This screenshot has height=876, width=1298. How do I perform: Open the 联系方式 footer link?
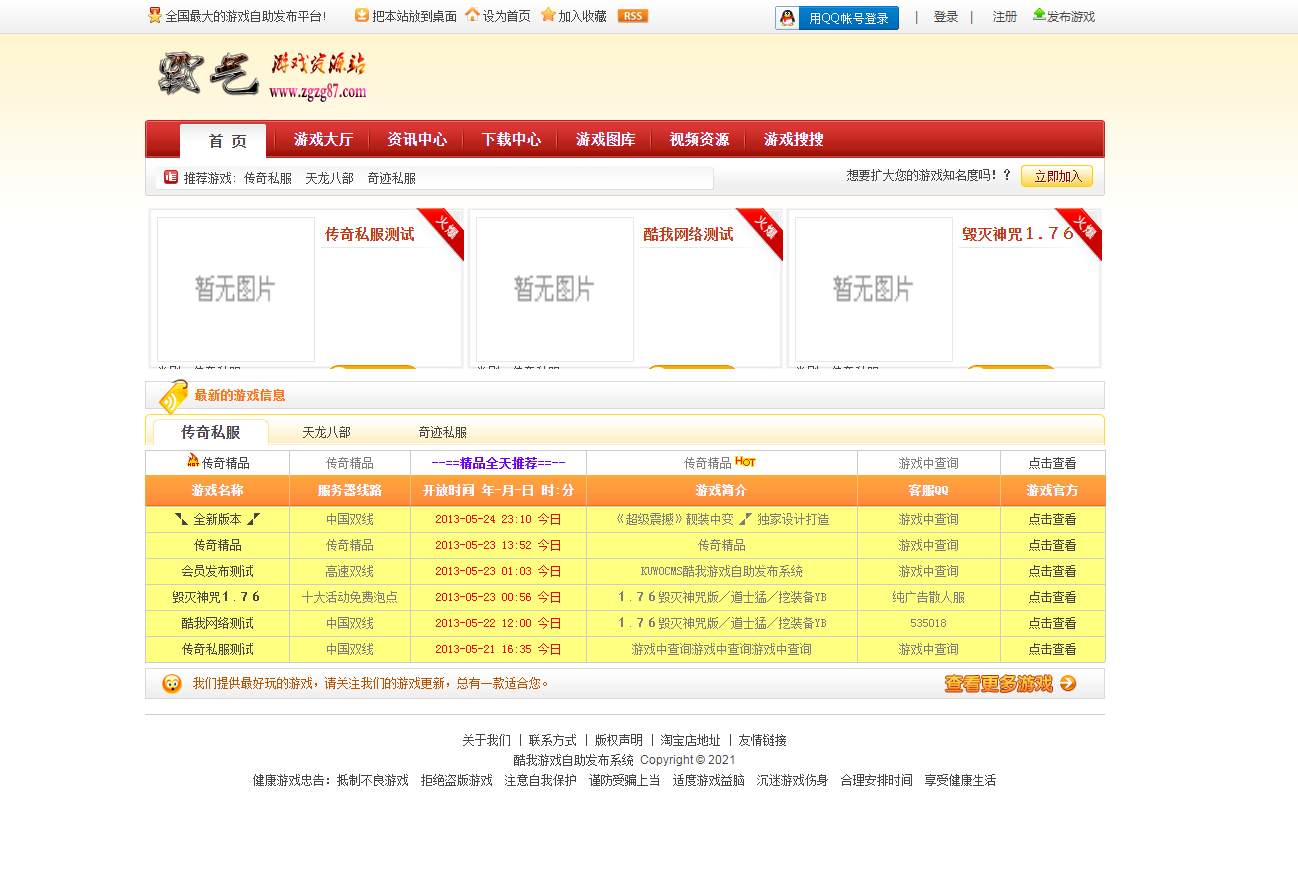point(552,741)
